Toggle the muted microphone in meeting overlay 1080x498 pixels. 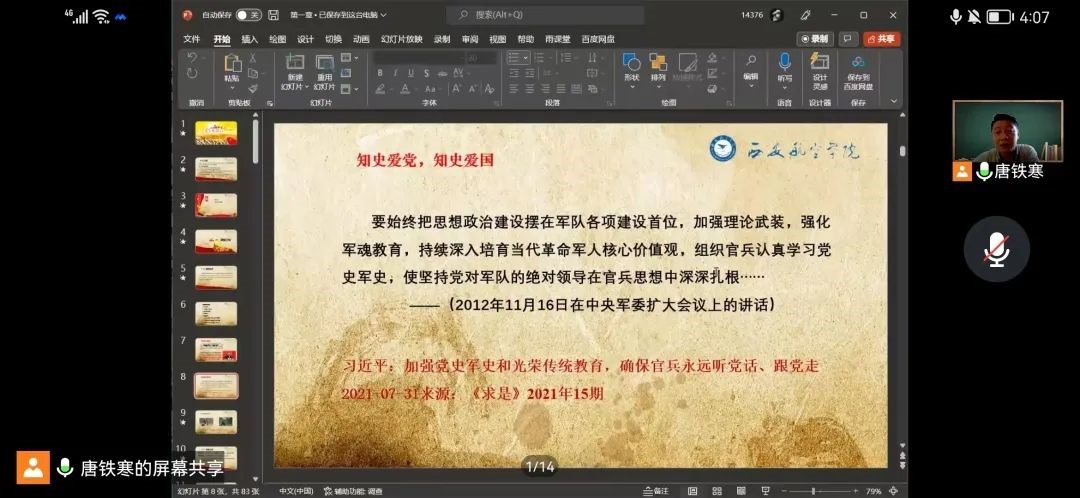[x=996, y=249]
